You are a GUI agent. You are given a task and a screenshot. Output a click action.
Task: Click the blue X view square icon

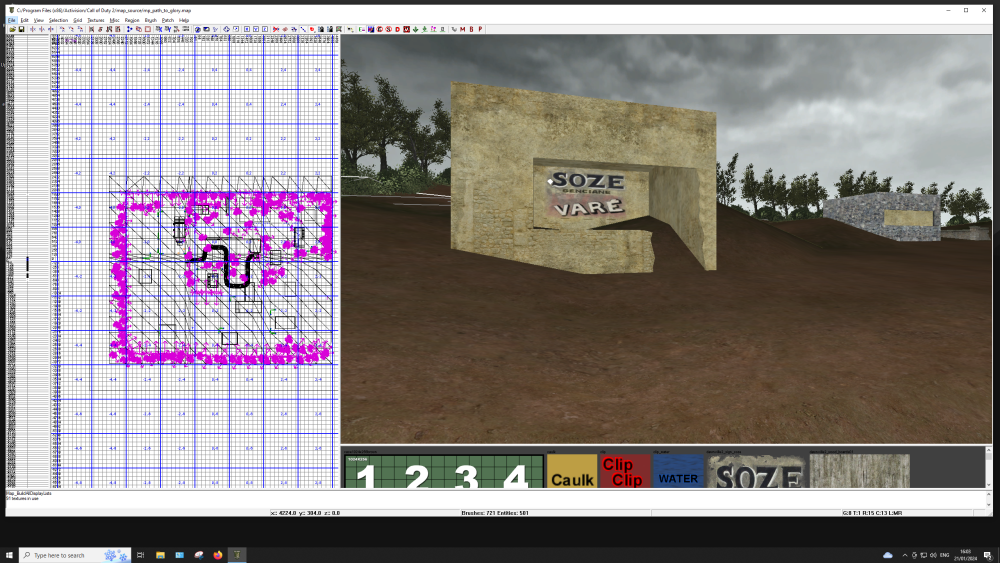pos(247,29)
